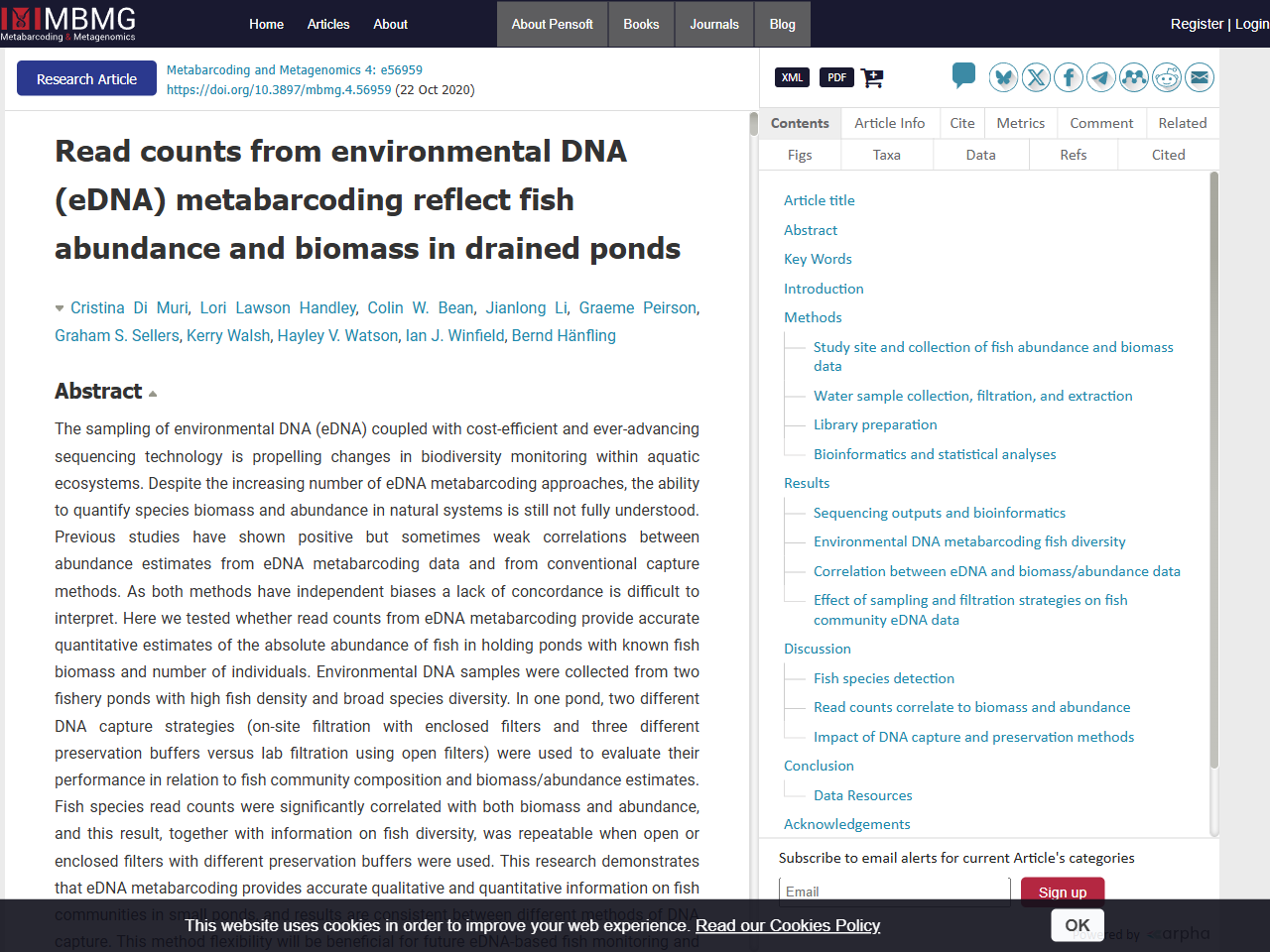
Task: Download the article as XML
Action: (x=792, y=77)
